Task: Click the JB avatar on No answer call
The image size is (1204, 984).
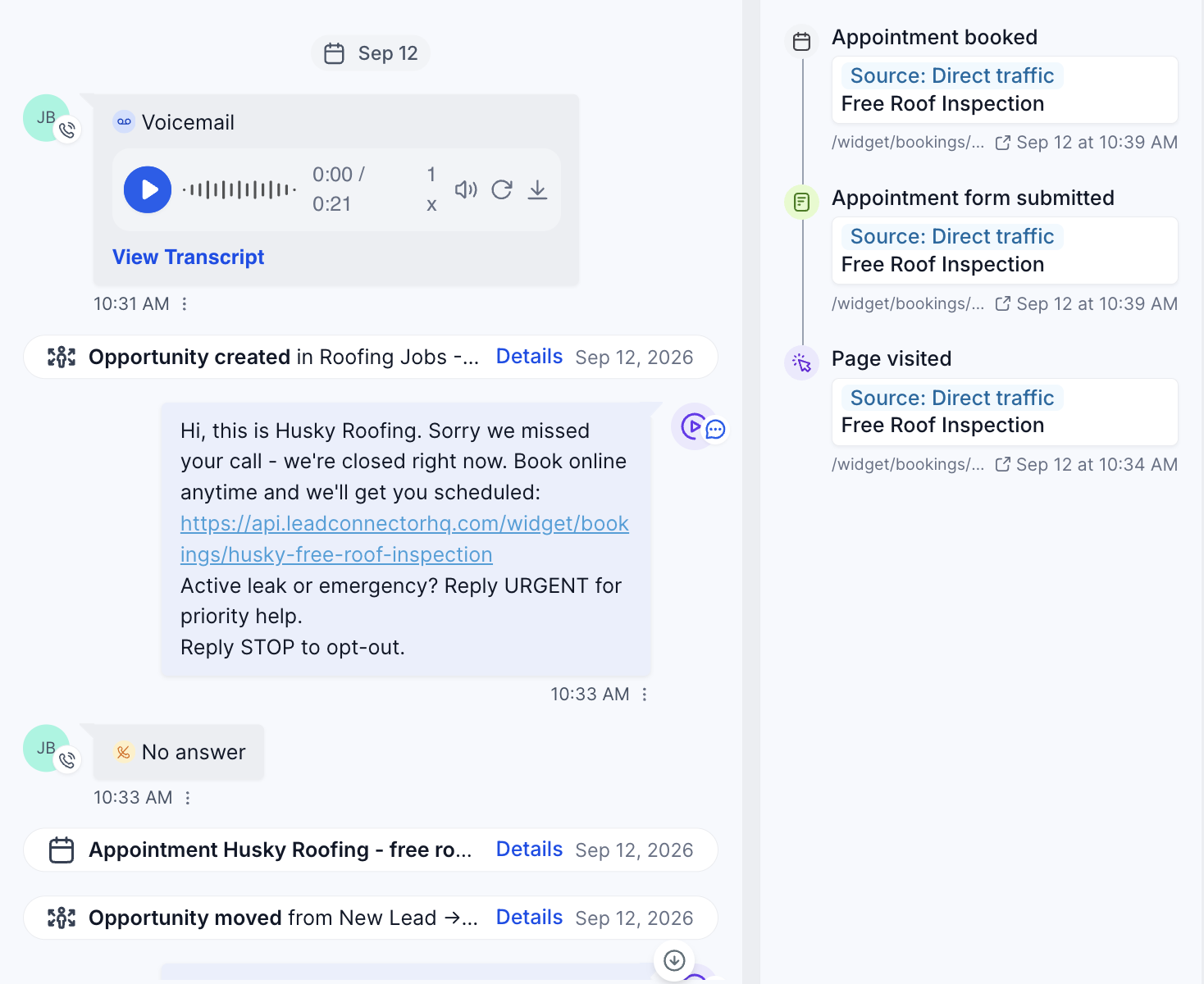Action: (x=47, y=748)
